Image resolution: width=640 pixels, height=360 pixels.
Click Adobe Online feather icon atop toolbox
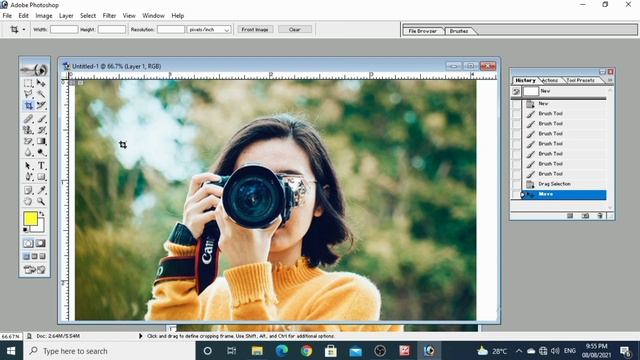pos(35,70)
